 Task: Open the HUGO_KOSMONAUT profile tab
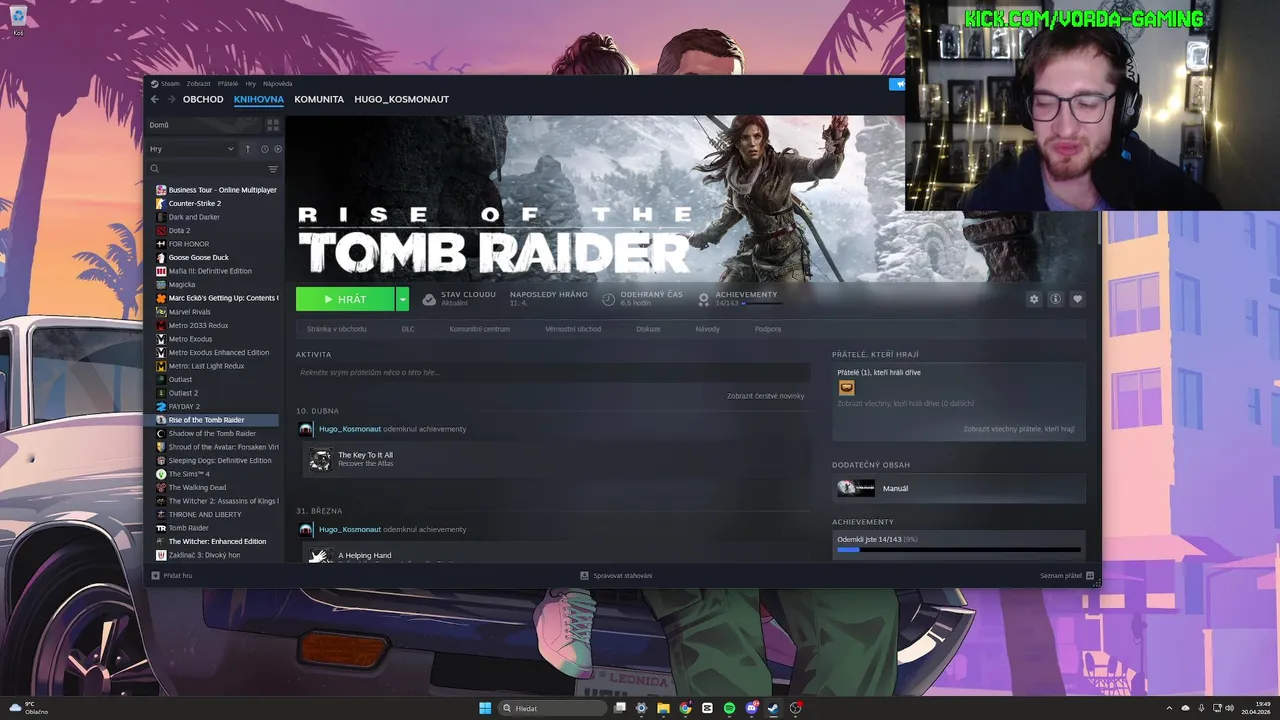[401, 99]
